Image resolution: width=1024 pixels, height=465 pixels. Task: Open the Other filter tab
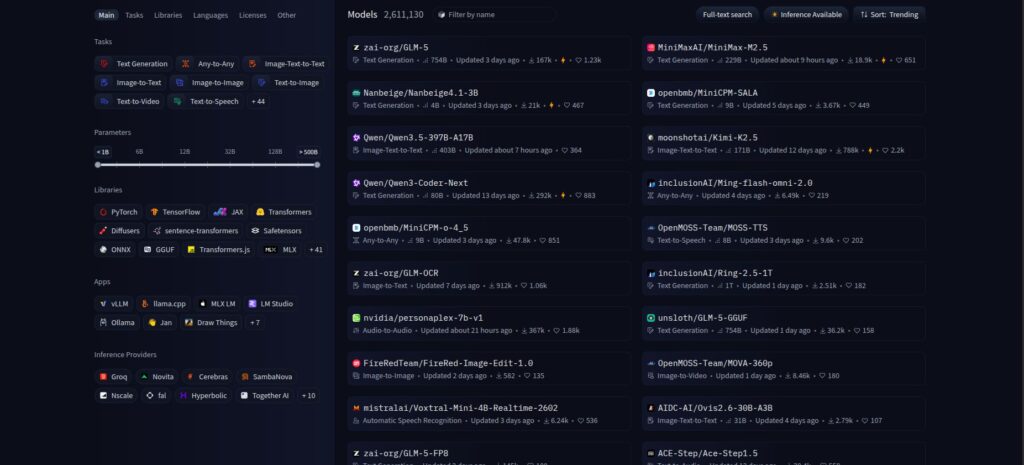[x=286, y=15]
